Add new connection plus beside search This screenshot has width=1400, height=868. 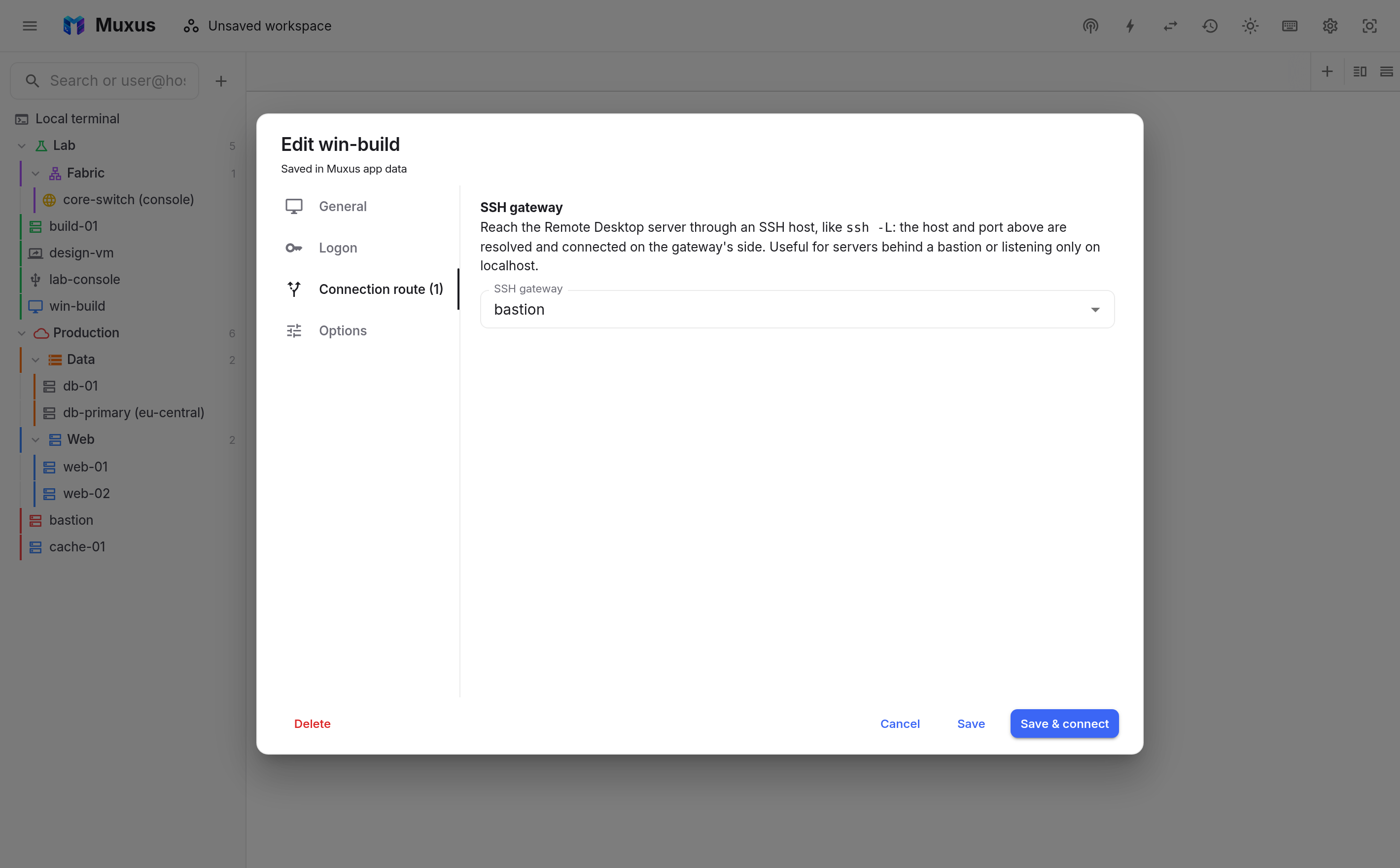coord(221,81)
